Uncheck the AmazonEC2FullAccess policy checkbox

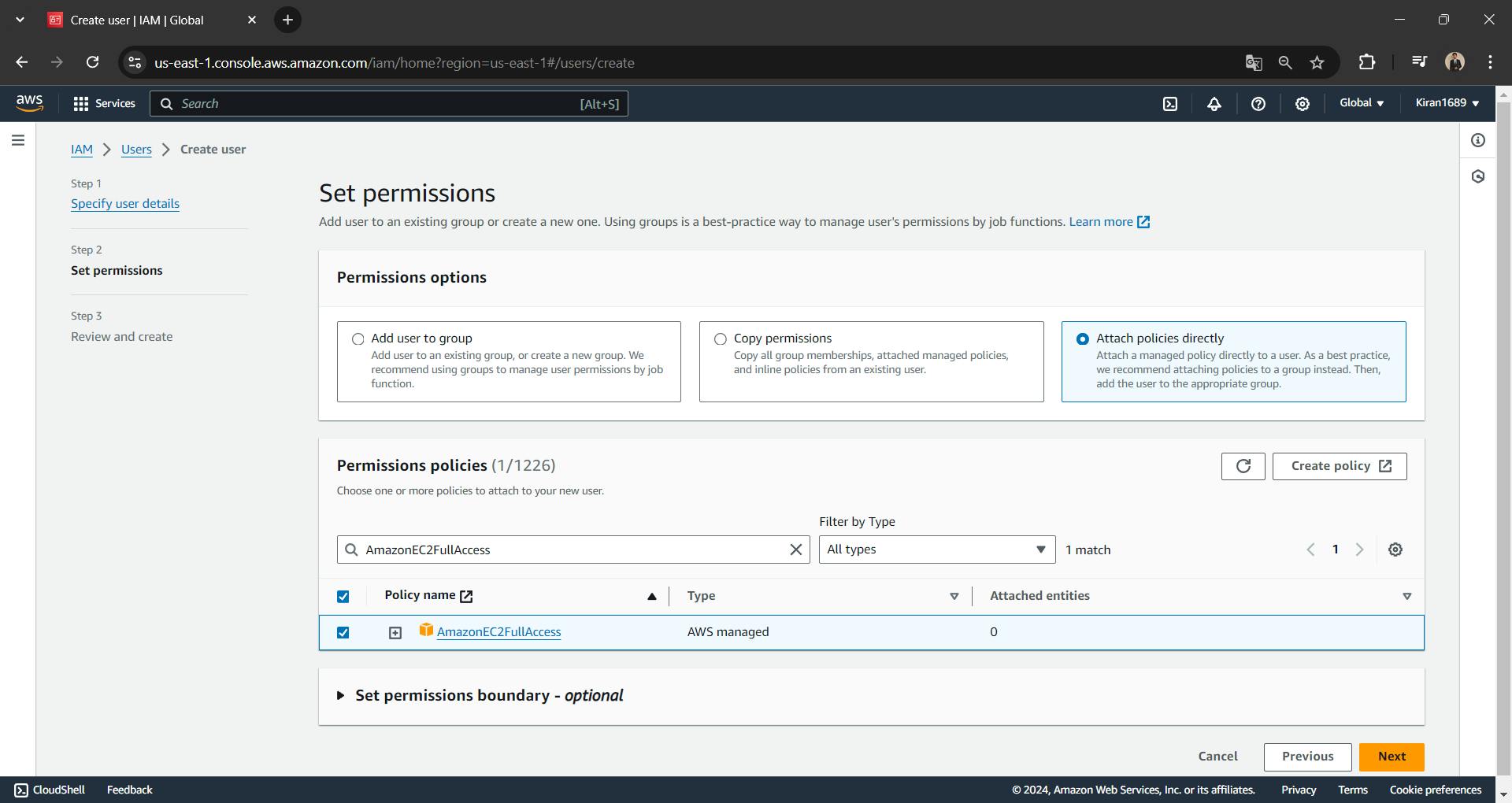pyautogui.click(x=343, y=632)
